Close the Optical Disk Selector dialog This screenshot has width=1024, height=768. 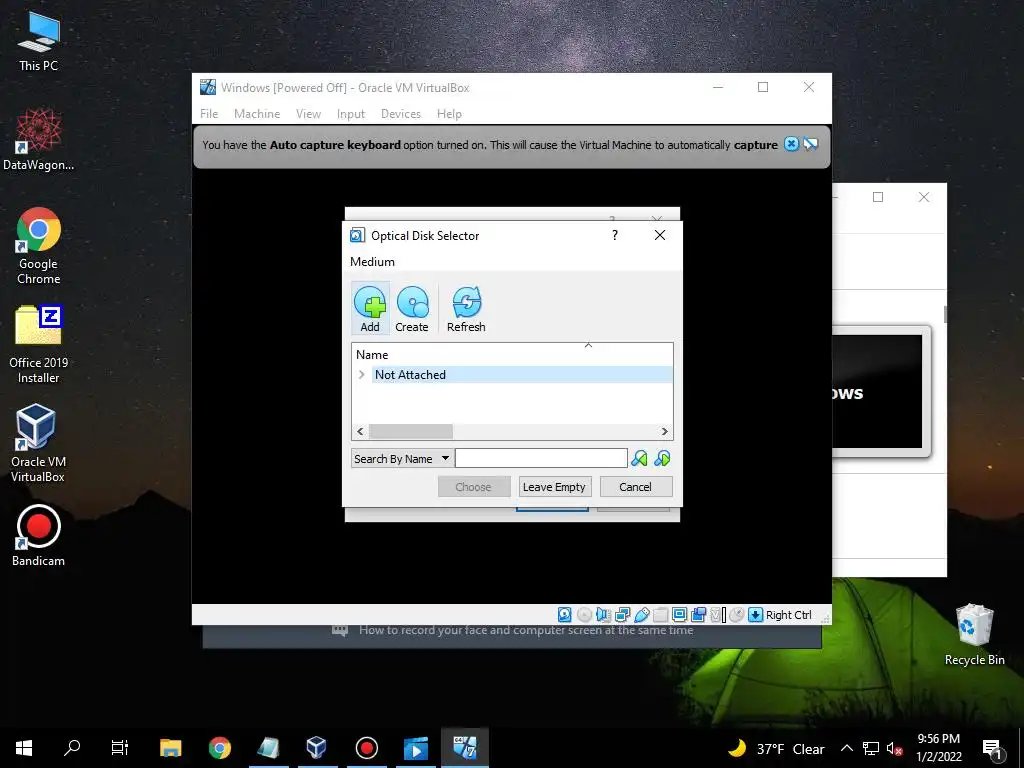pyautogui.click(x=660, y=235)
